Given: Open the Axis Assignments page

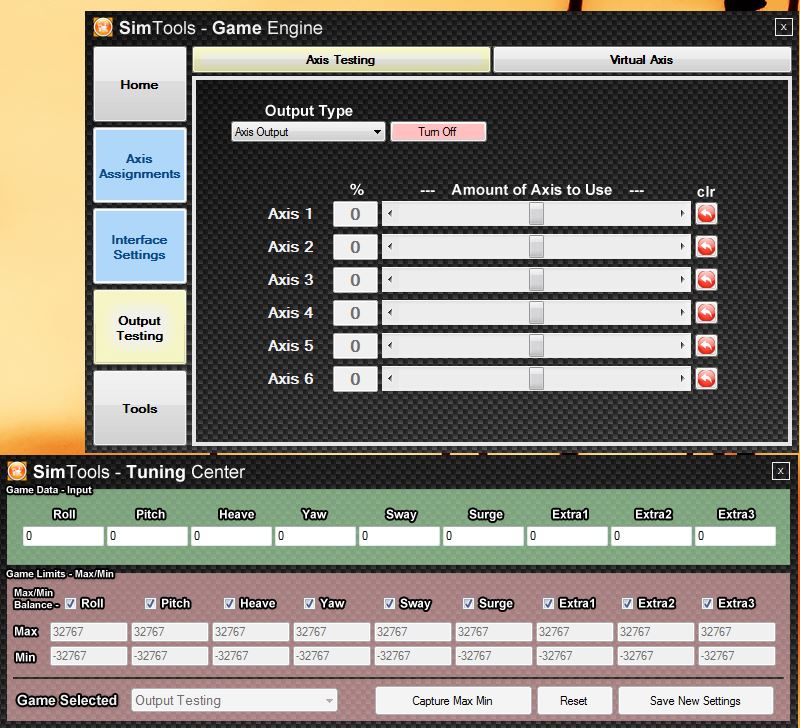Looking at the screenshot, I should coord(139,166).
